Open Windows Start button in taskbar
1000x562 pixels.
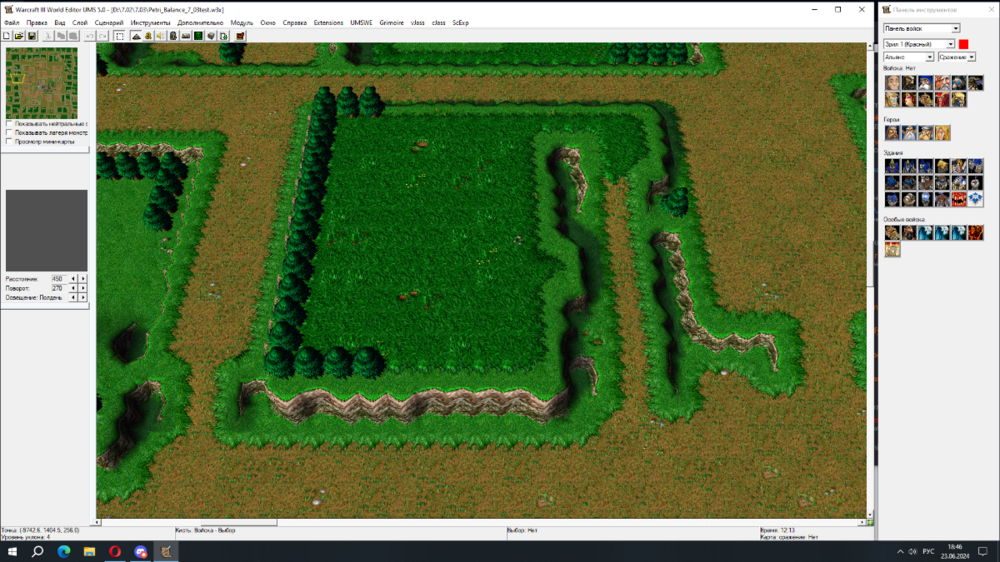pyautogui.click(x=13, y=552)
